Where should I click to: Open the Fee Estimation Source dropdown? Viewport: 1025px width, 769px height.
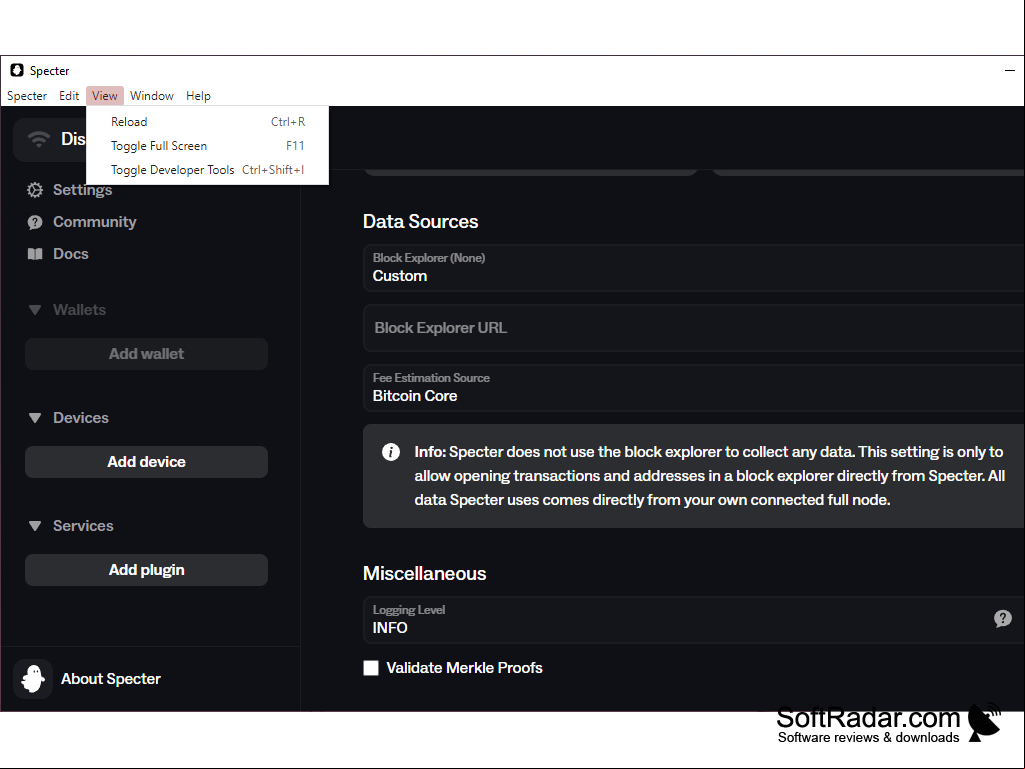[694, 388]
